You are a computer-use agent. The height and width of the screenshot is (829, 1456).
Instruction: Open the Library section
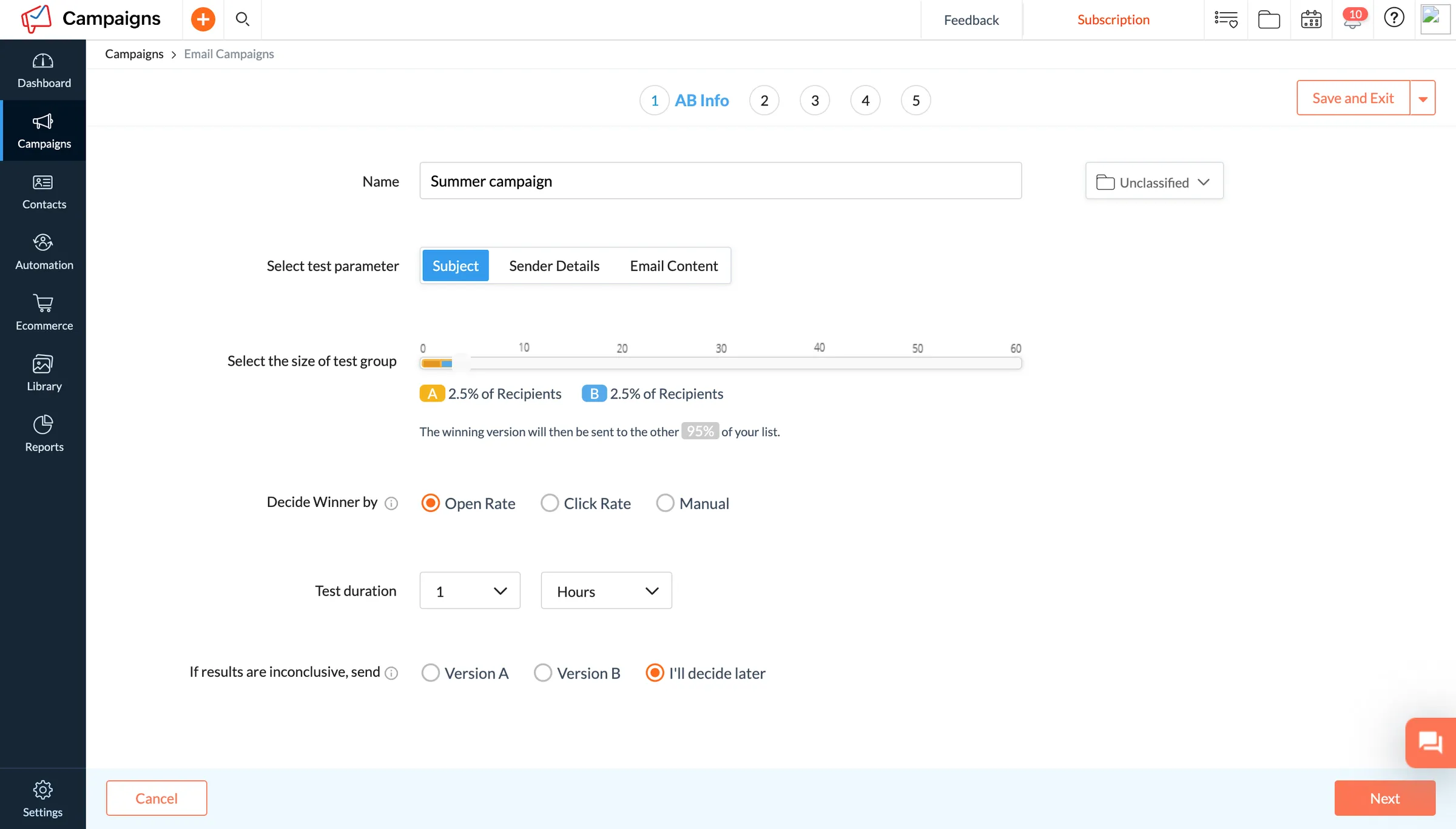43,372
